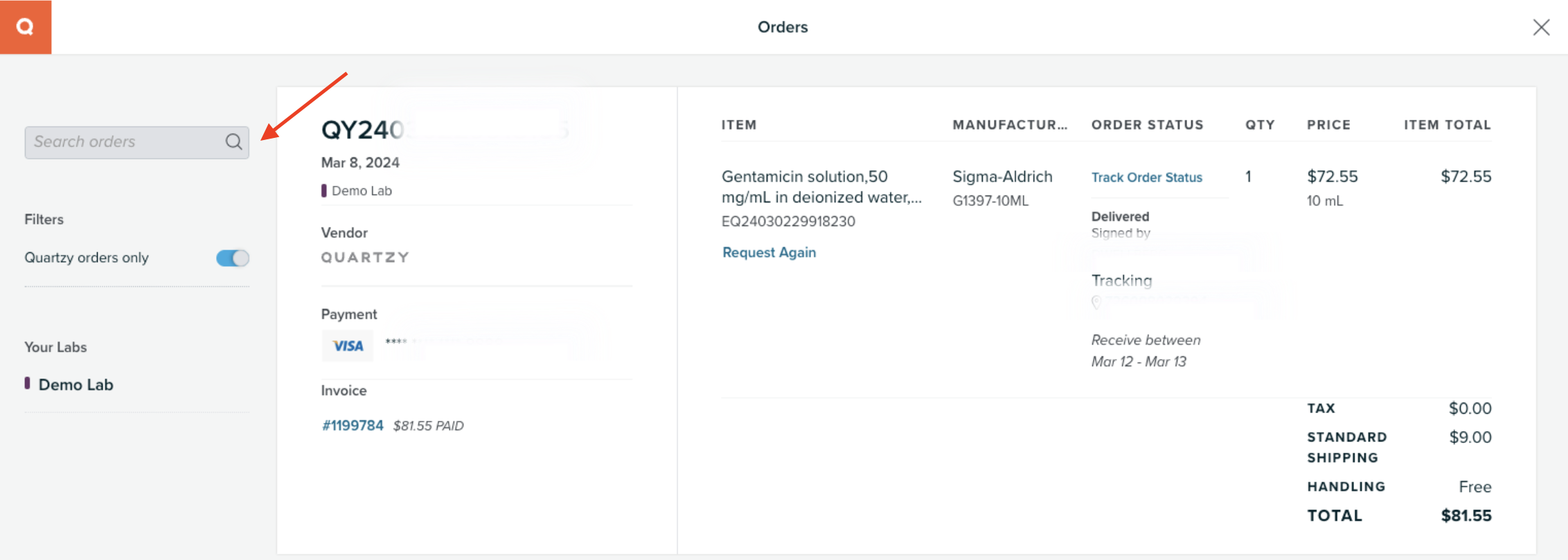Image resolution: width=1568 pixels, height=560 pixels.
Task: Click the tracking location pin icon
Action: click(1096, 302)
